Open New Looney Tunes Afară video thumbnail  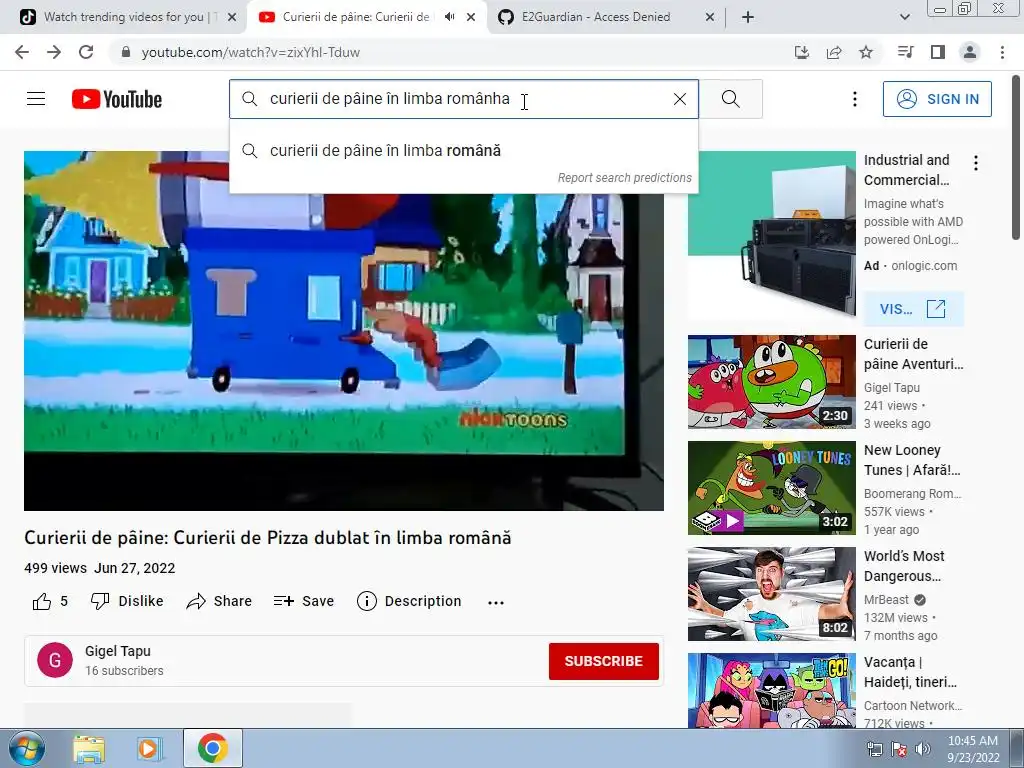[x=771, y=488]
